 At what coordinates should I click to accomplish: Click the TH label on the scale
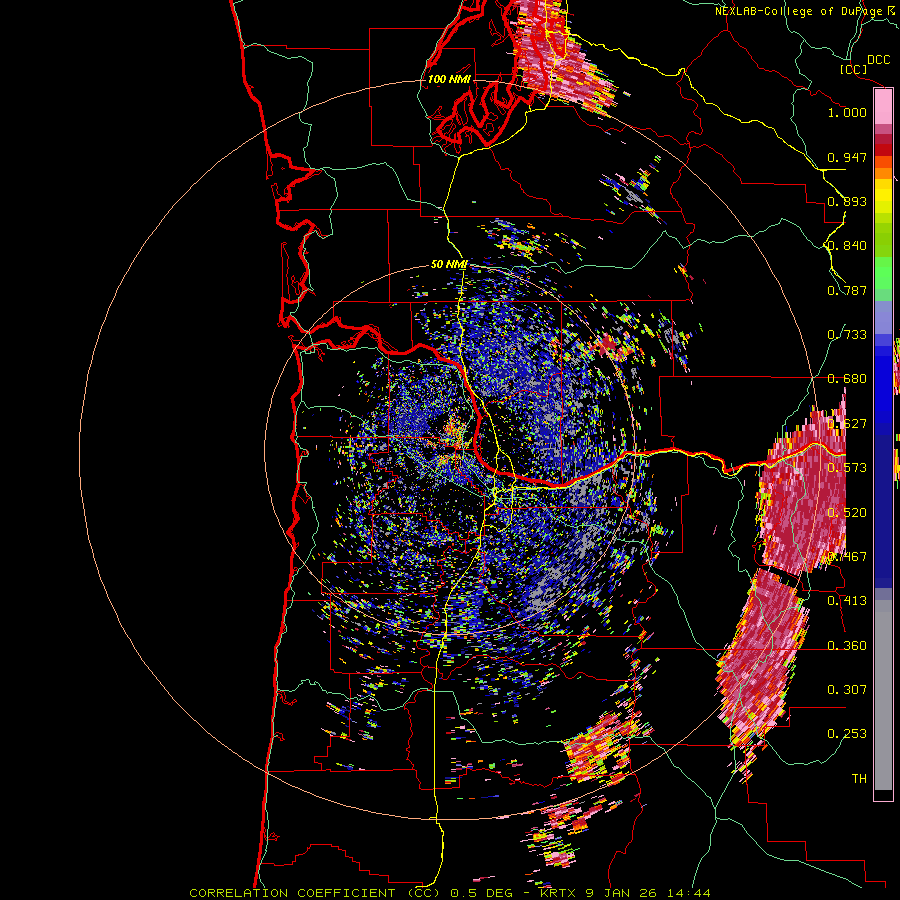point(859,779)
